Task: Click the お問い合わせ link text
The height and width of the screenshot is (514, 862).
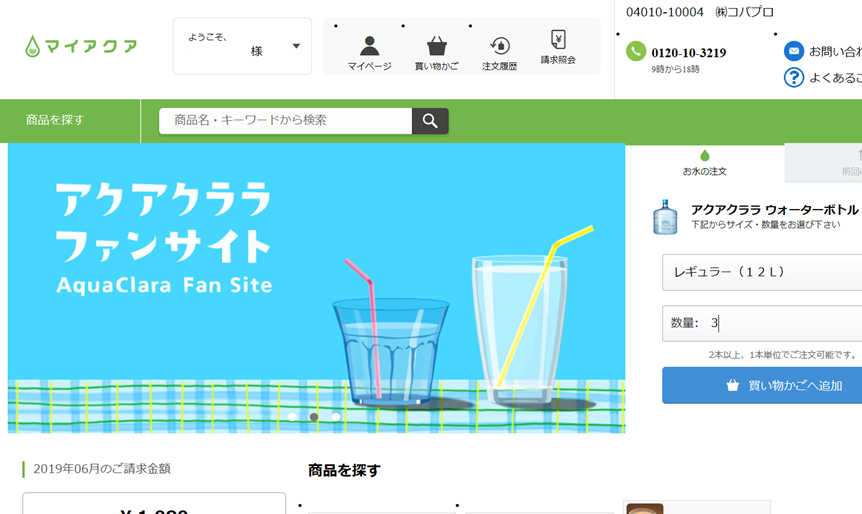Action: 835,52
